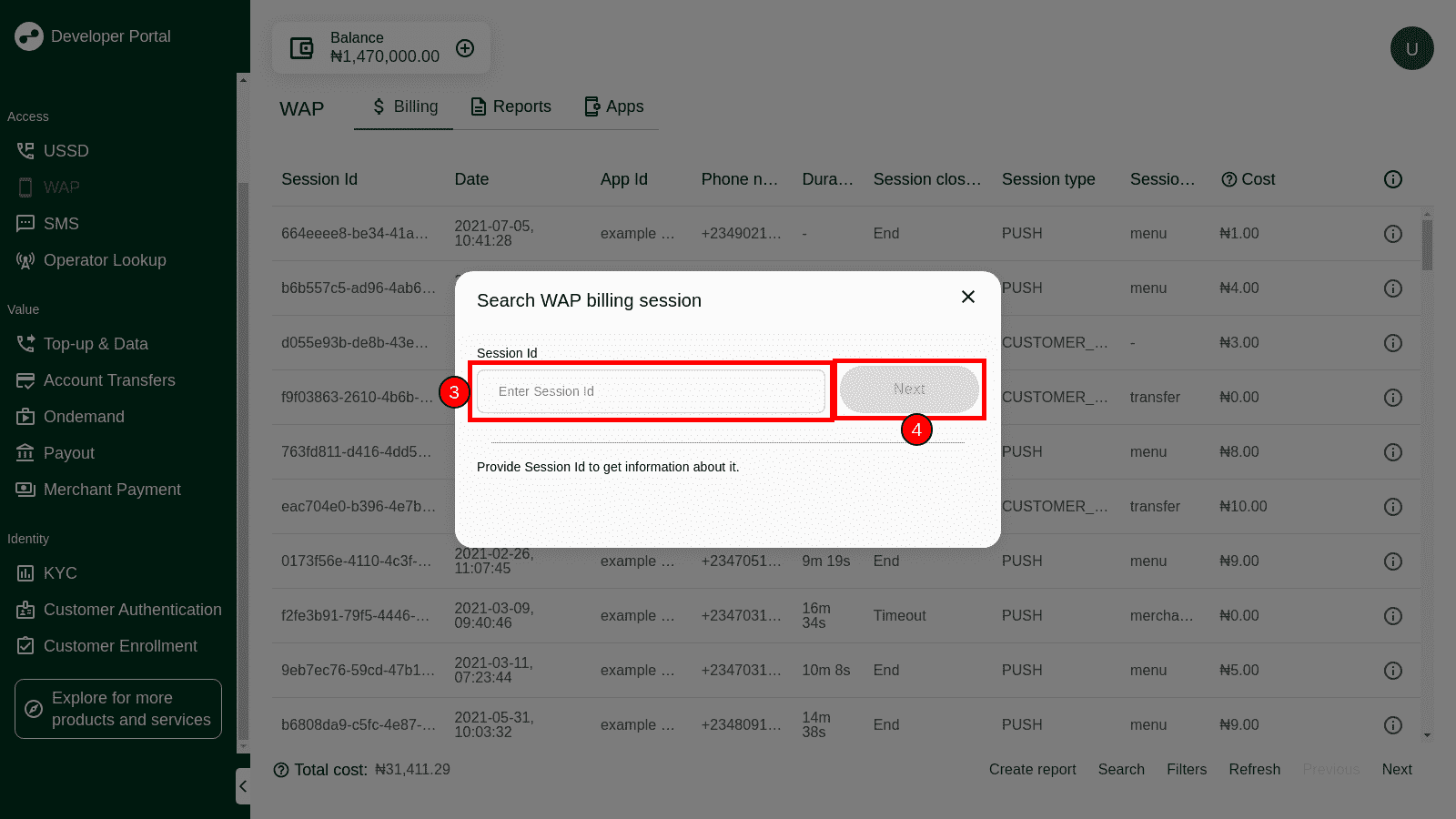Open the Payout page

coord(68,453)
